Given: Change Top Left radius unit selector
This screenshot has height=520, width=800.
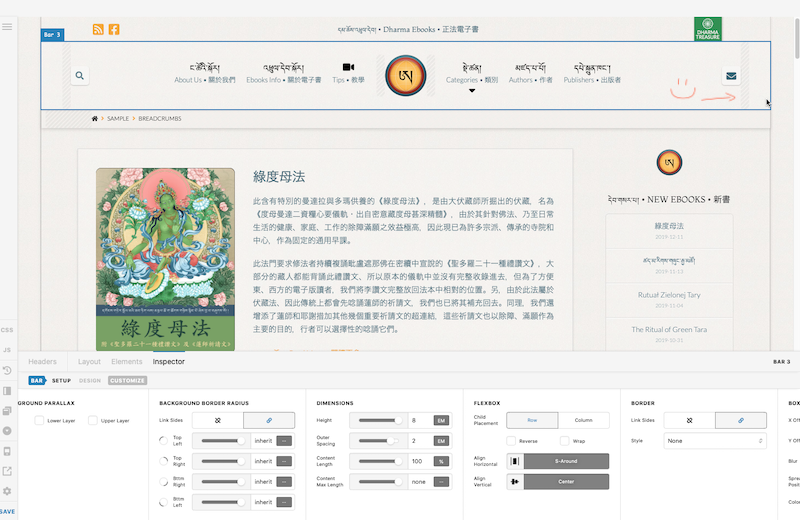Looking at the screenshot, I should coord(284,441).
